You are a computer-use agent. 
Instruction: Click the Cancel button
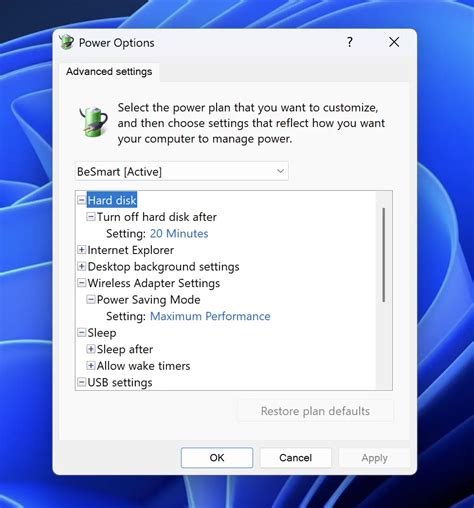[x=296, y=458]
